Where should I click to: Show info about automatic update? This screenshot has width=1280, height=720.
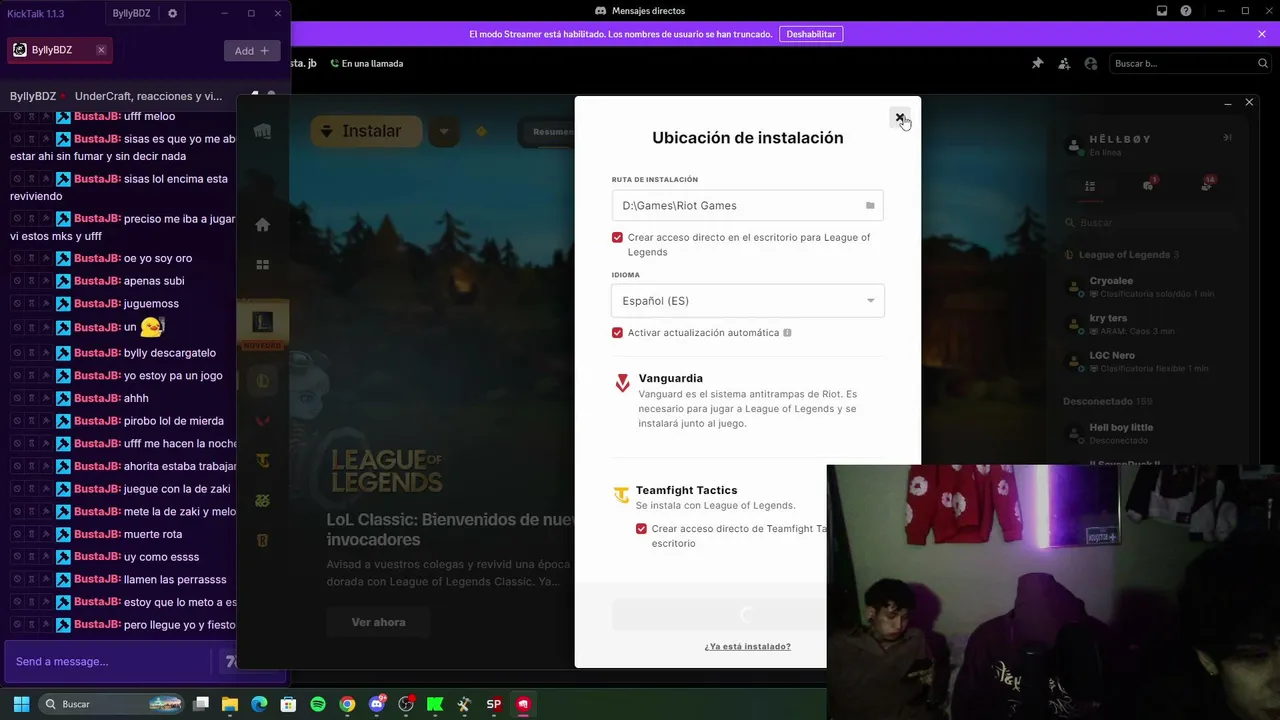(787, 333)
